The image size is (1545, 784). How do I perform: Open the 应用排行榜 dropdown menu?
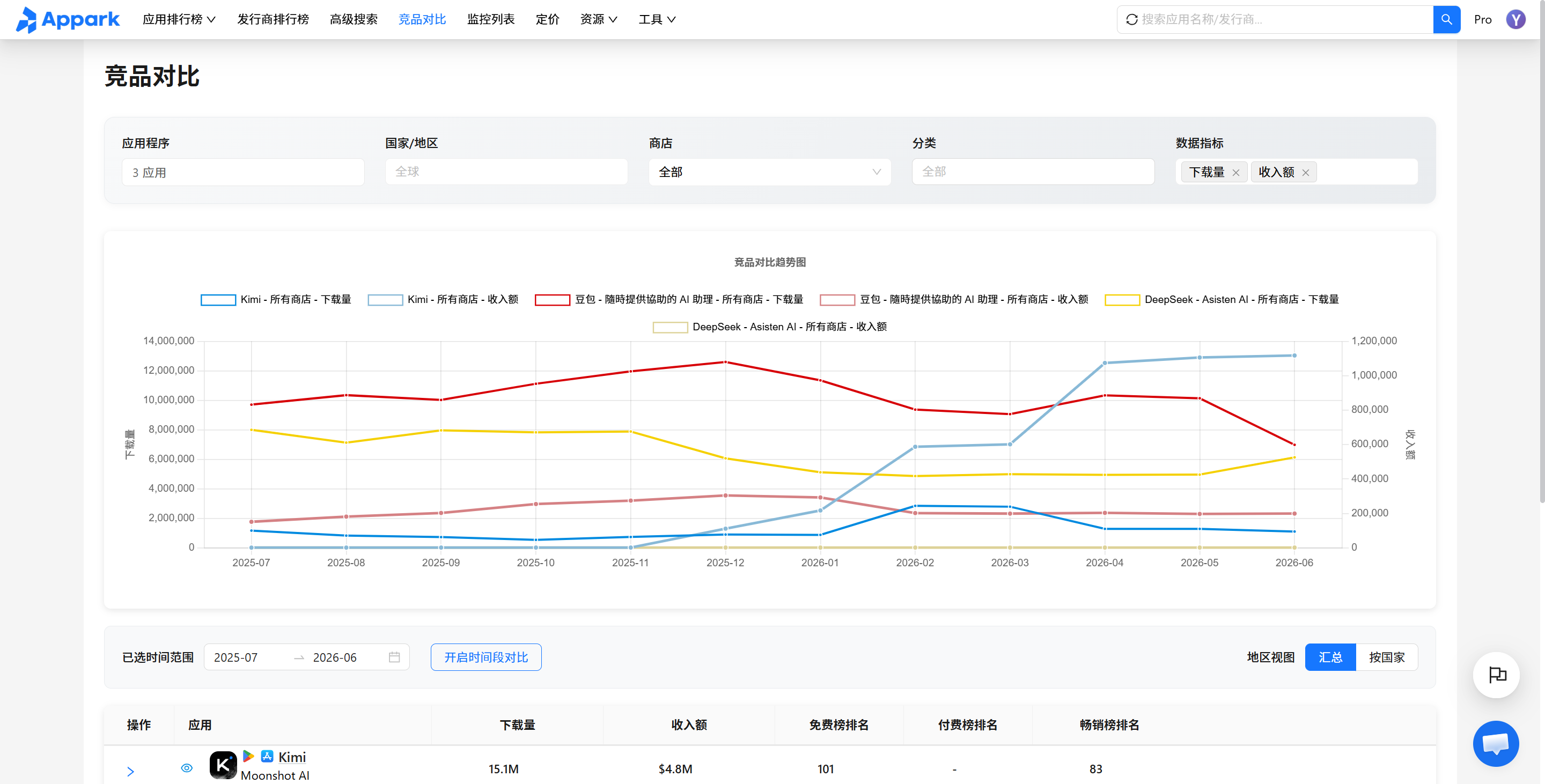pyautogui.click(x=179, y=19)
